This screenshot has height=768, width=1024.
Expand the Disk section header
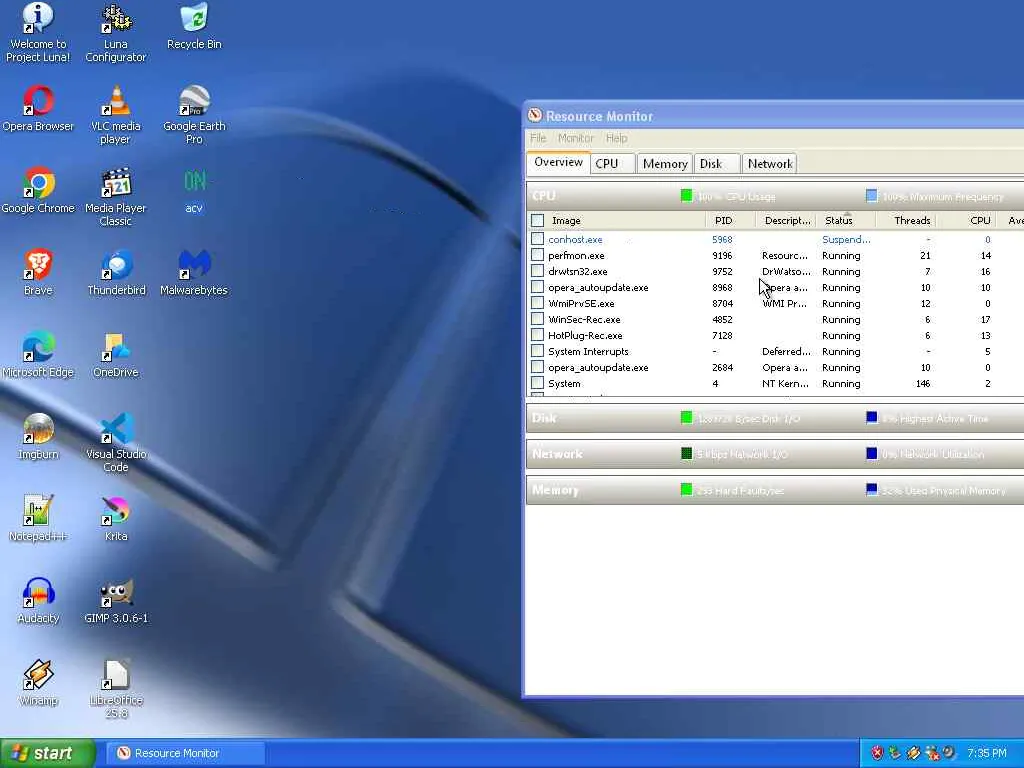(775, 418)
